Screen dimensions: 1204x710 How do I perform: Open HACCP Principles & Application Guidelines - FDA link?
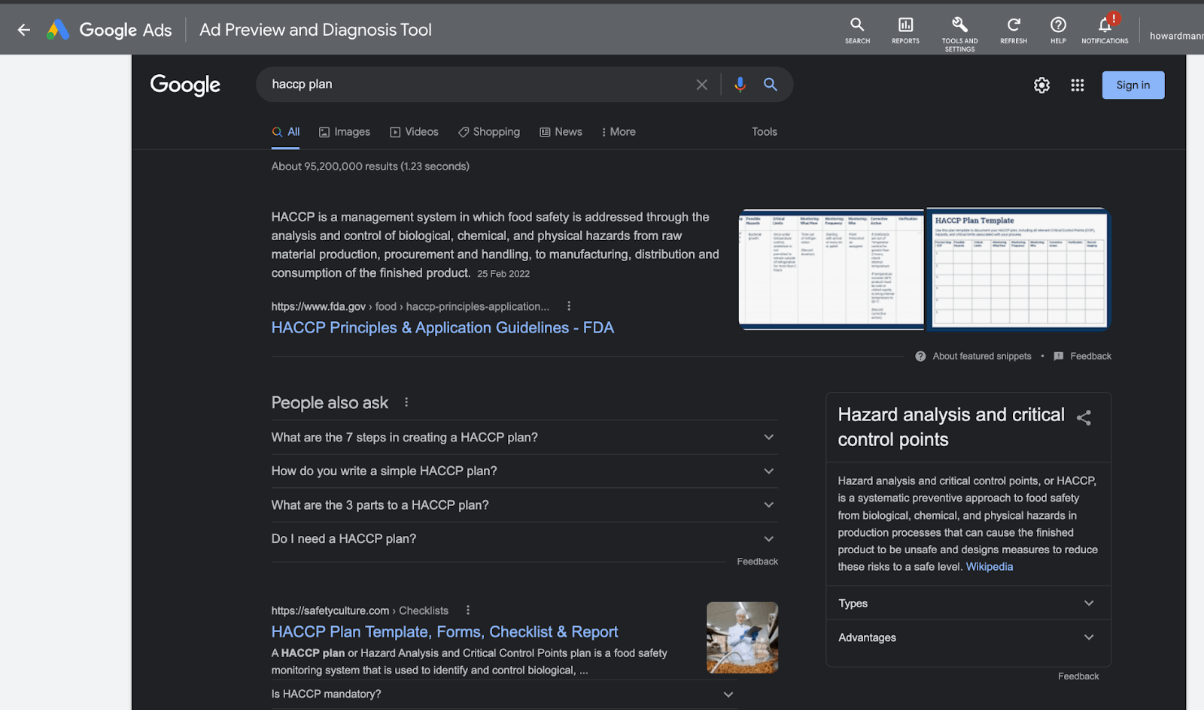443,328
